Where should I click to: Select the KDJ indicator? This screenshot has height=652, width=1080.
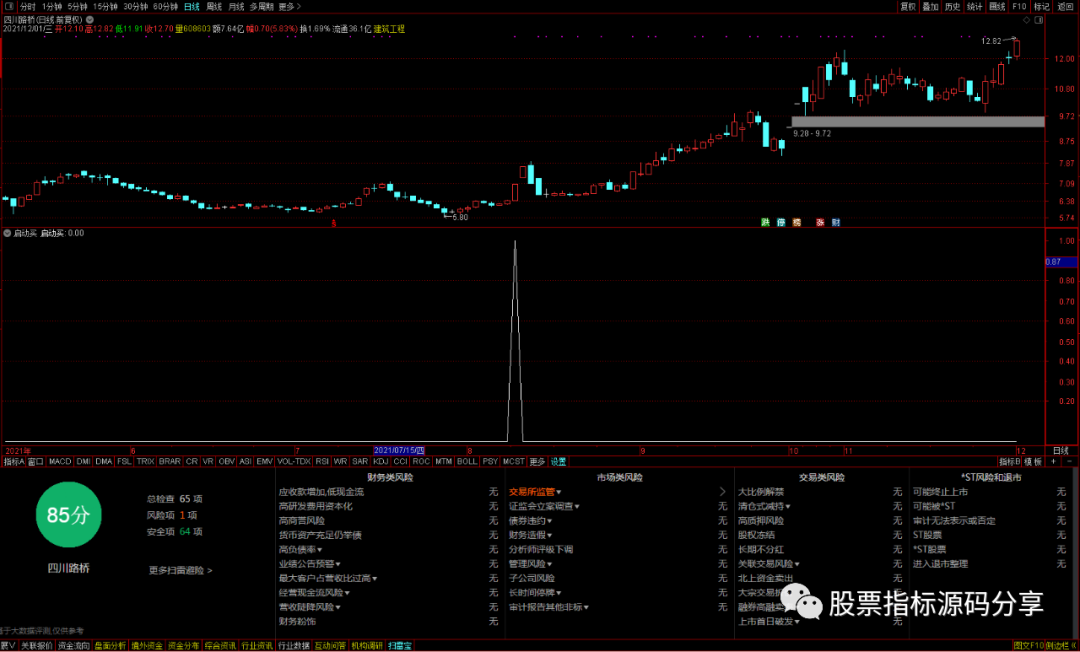point(380,461)
